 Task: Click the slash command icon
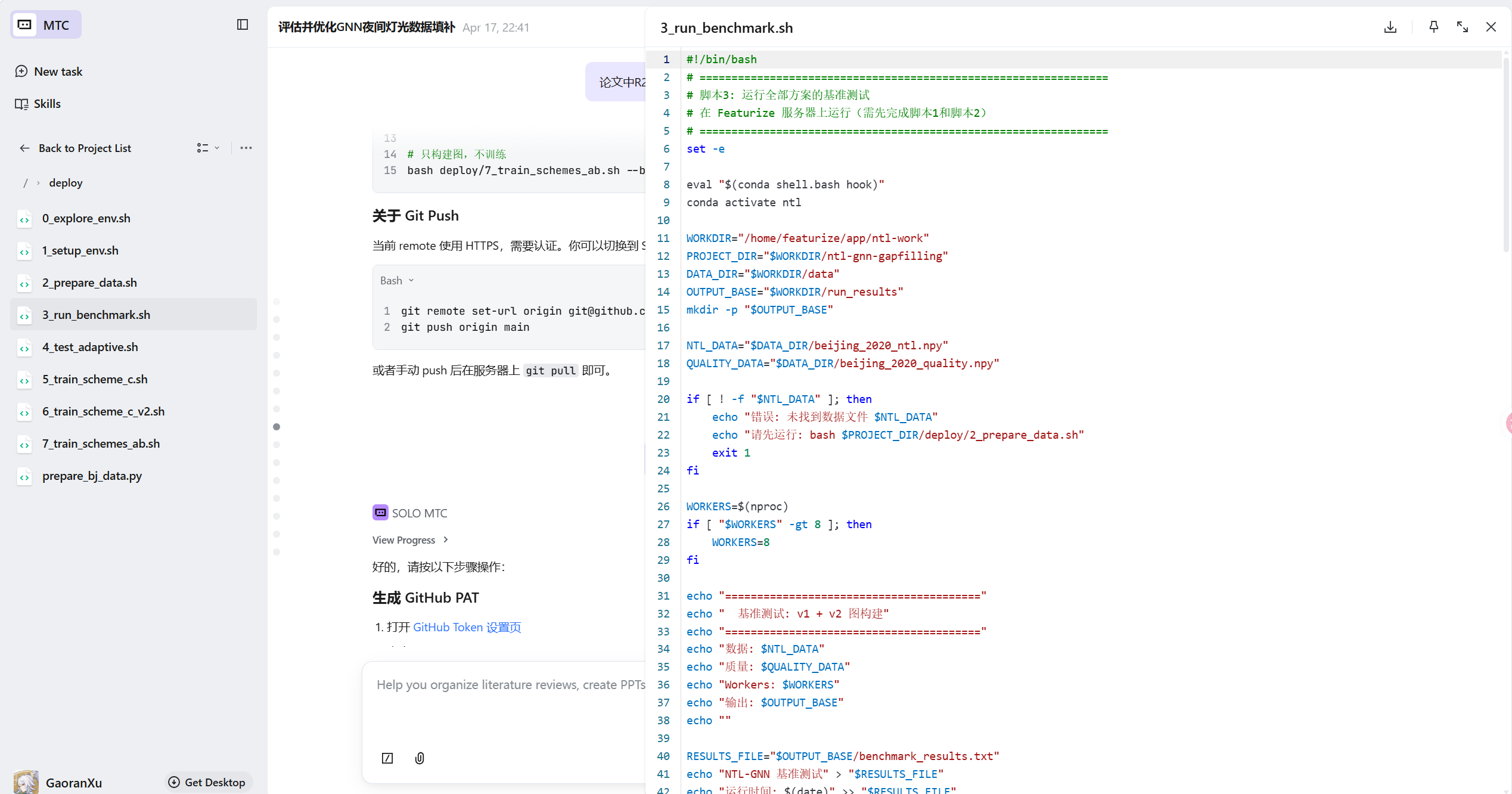pyautogui.click(x=387, y=758)
